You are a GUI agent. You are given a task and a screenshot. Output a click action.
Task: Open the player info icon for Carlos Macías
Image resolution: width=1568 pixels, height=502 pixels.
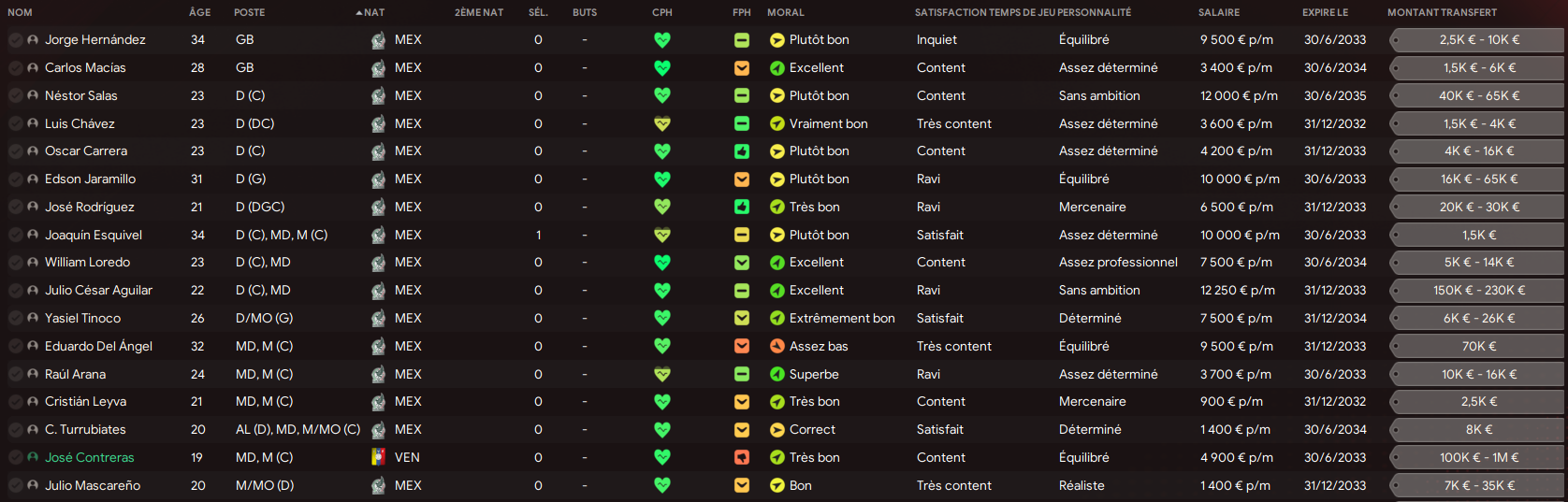33,68
